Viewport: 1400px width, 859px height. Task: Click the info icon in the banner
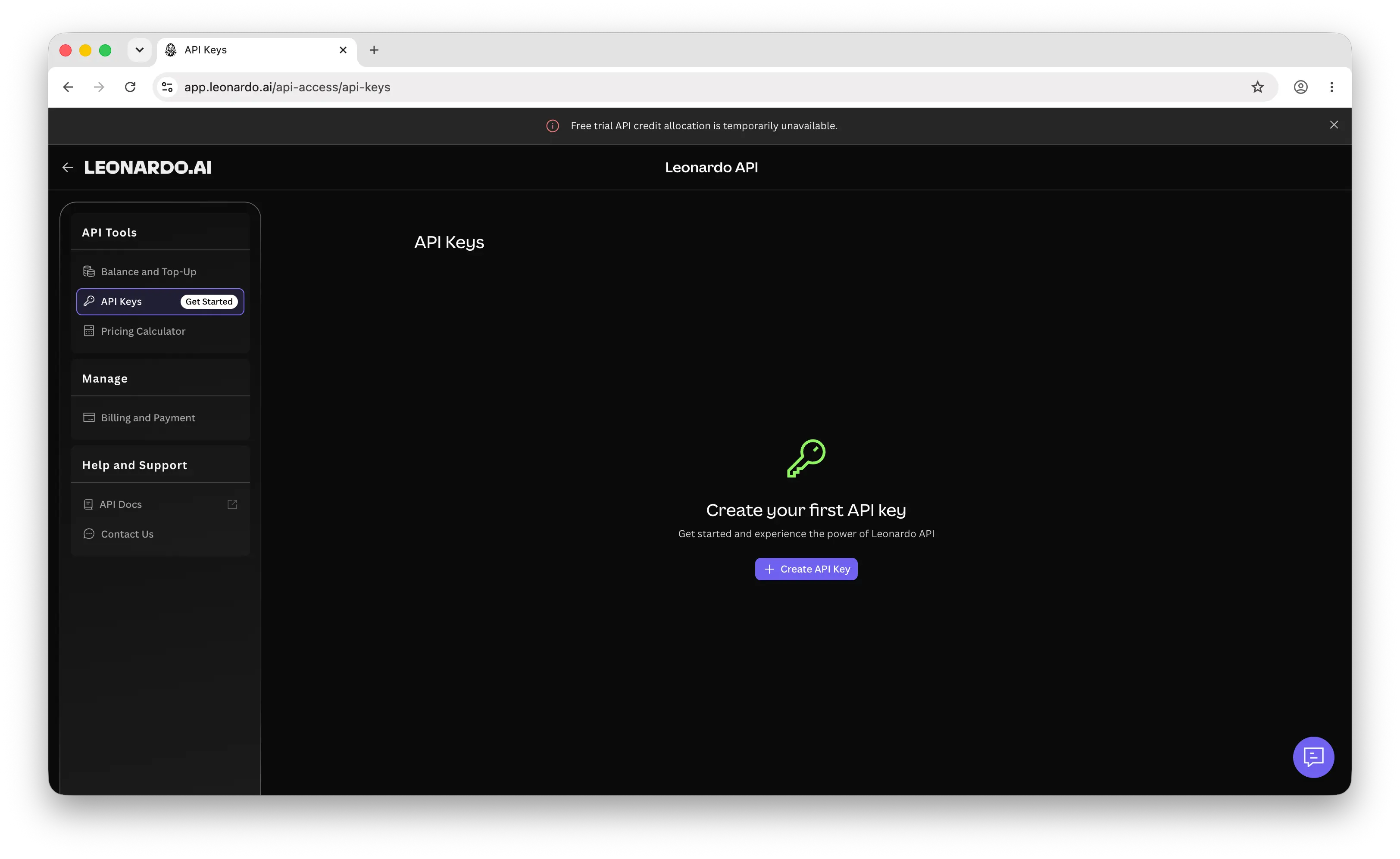pyautogui.click(x=553, y=125)
